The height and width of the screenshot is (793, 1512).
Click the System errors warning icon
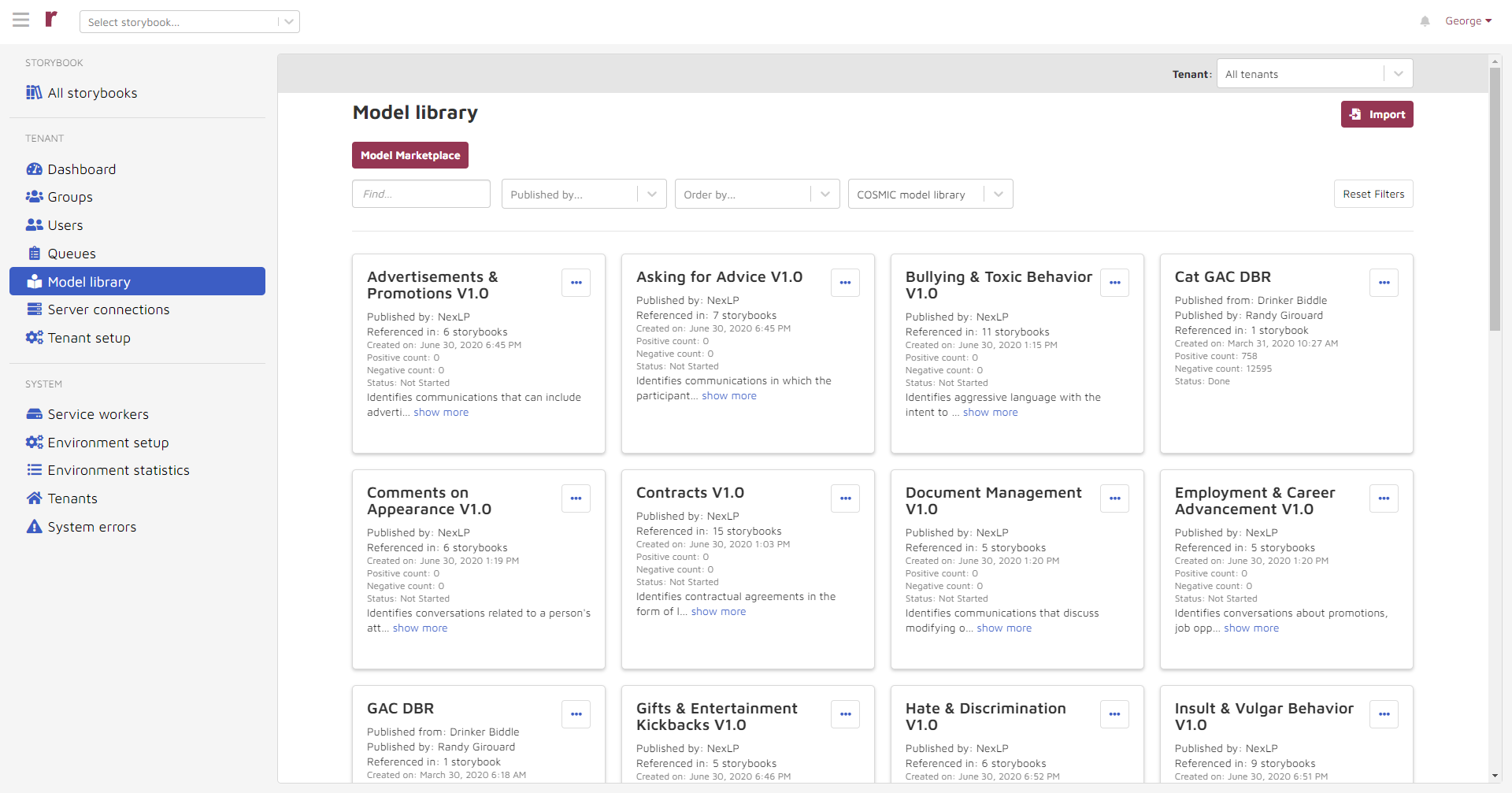point(34,527)
